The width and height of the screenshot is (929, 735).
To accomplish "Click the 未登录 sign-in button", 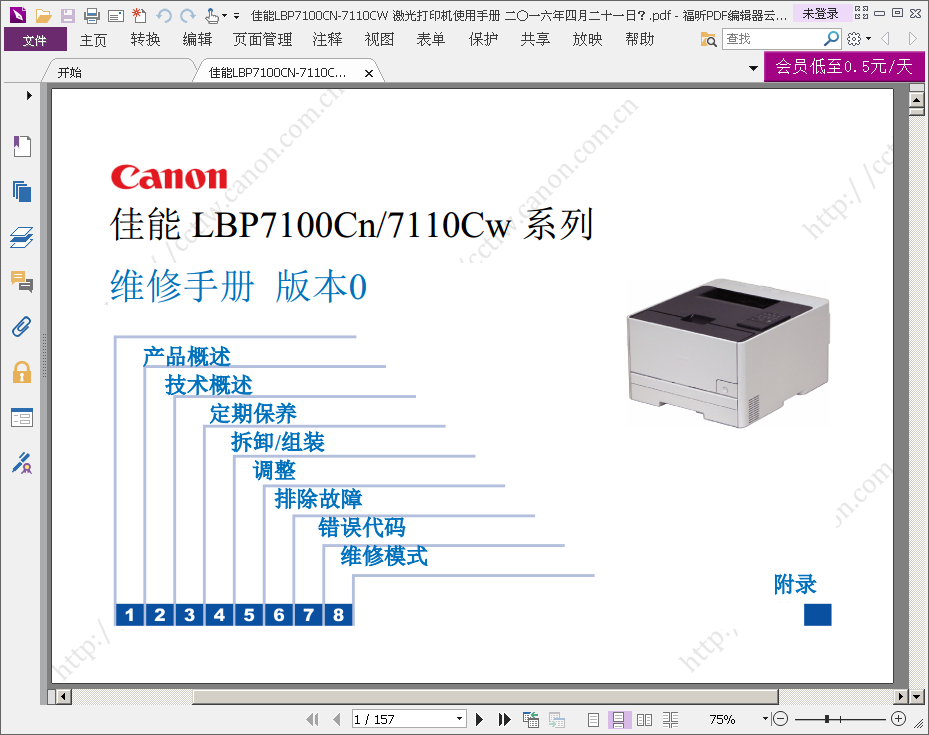I will [x=821, y=14].
